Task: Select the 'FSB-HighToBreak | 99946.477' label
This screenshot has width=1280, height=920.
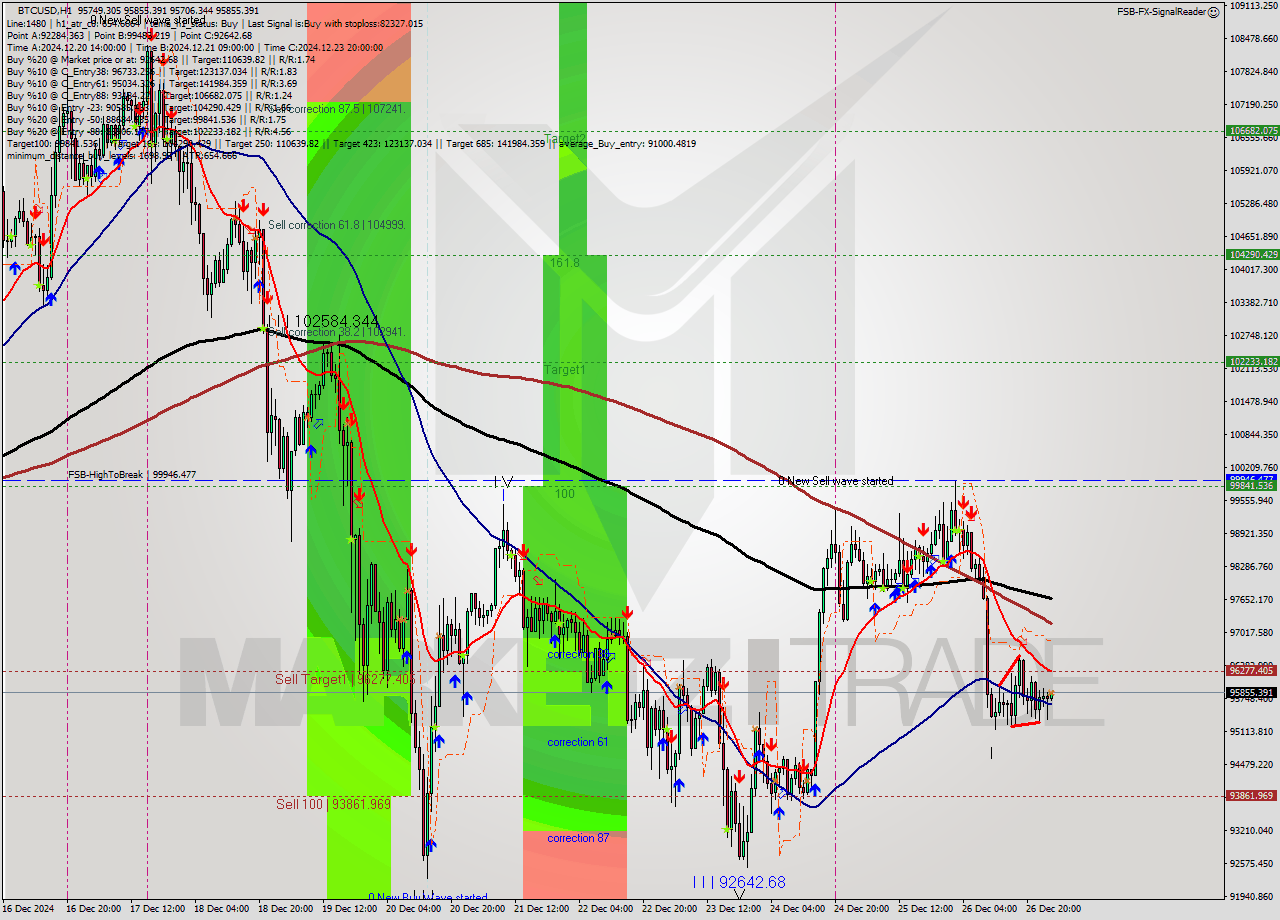Action: point(132,474)
